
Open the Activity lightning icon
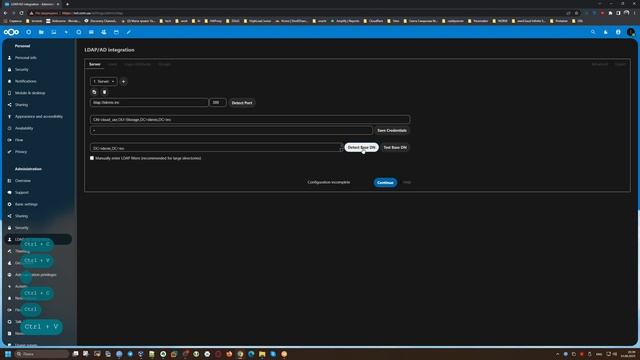tap(66, 32)
